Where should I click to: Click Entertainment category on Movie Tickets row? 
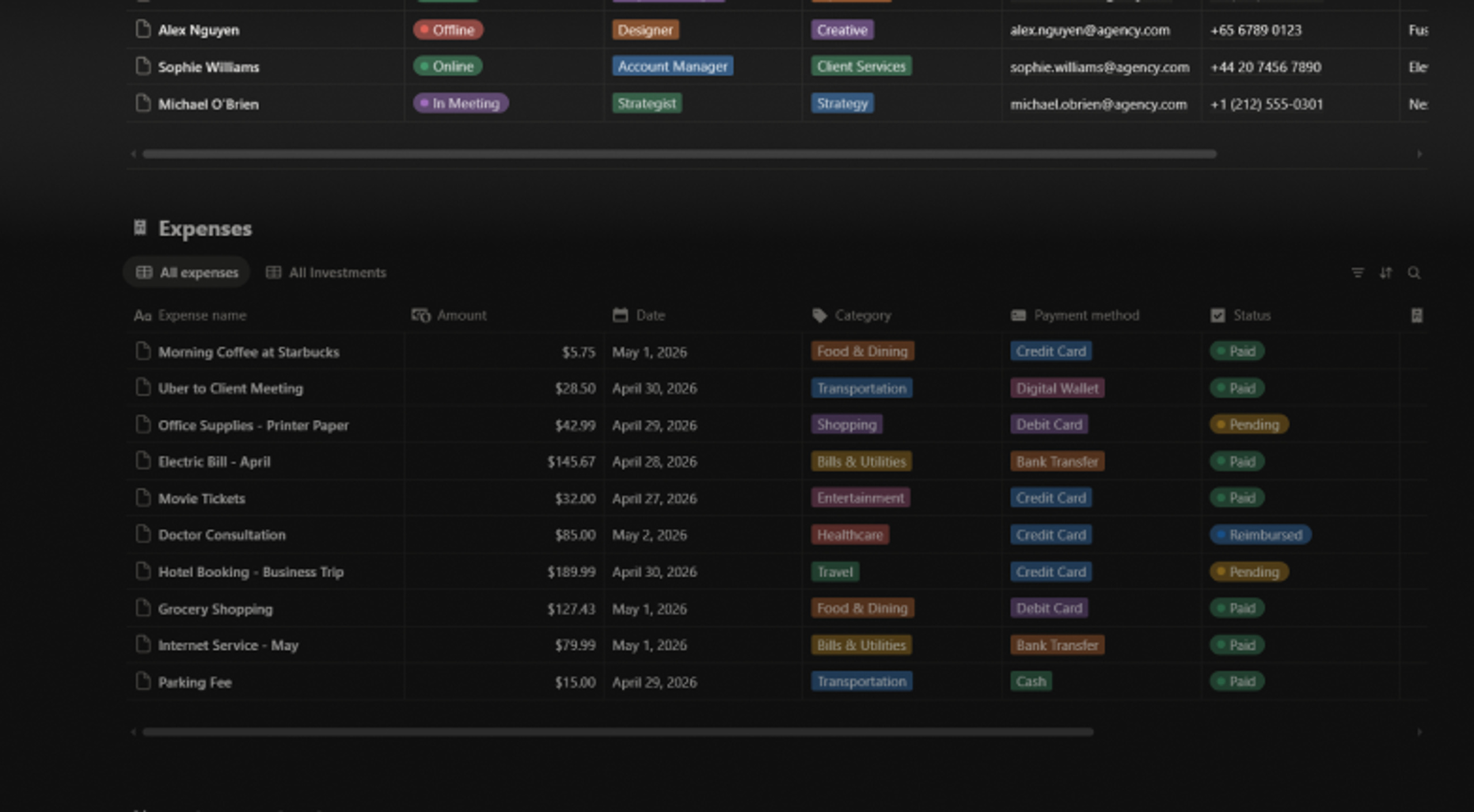tap(861, 498)
